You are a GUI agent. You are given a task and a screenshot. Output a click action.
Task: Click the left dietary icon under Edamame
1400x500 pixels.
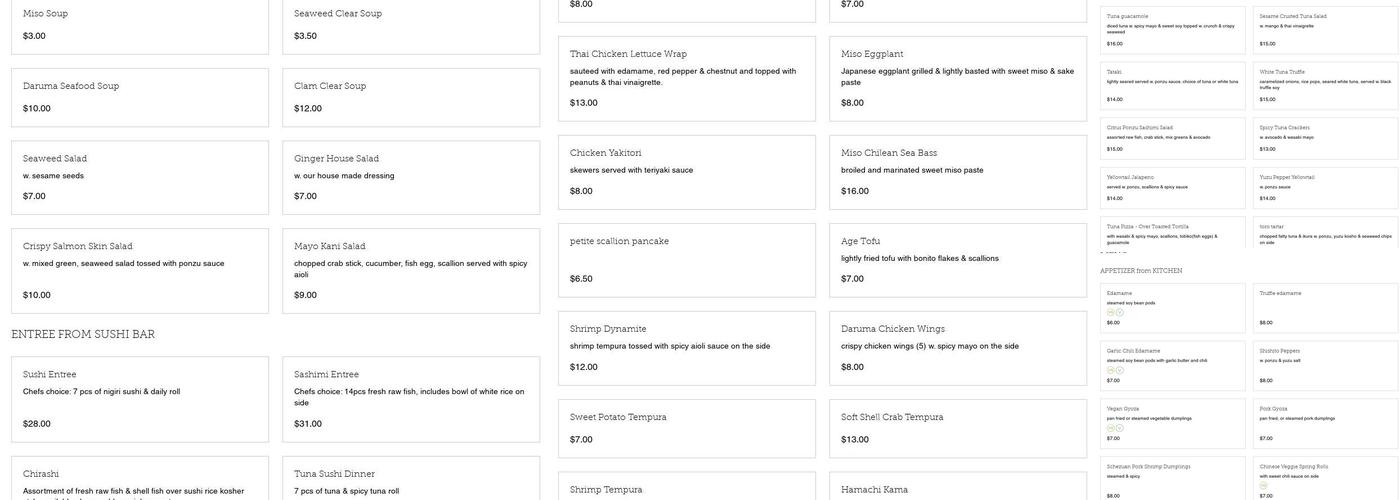(x=1110, y=312)
